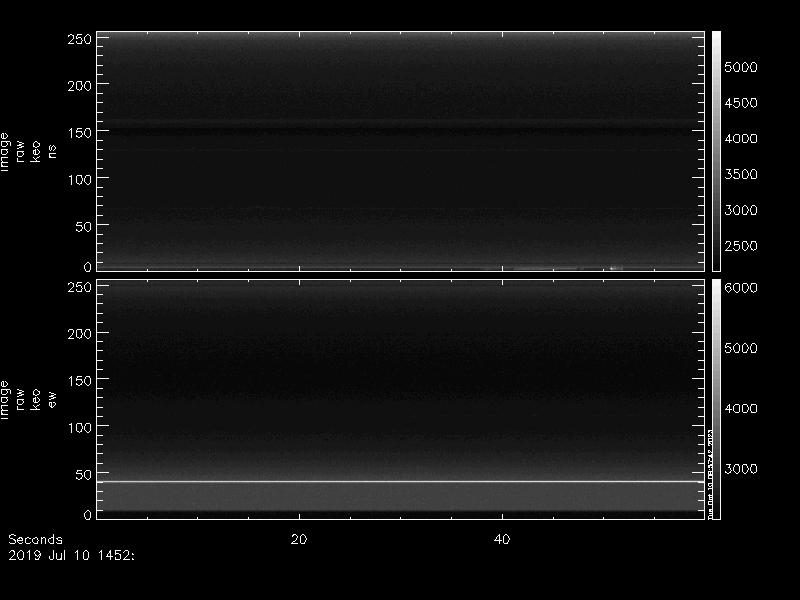Click the 50 tick of the ew keogram
This screenshot has height=600, width=800.
tap(83, 474)
